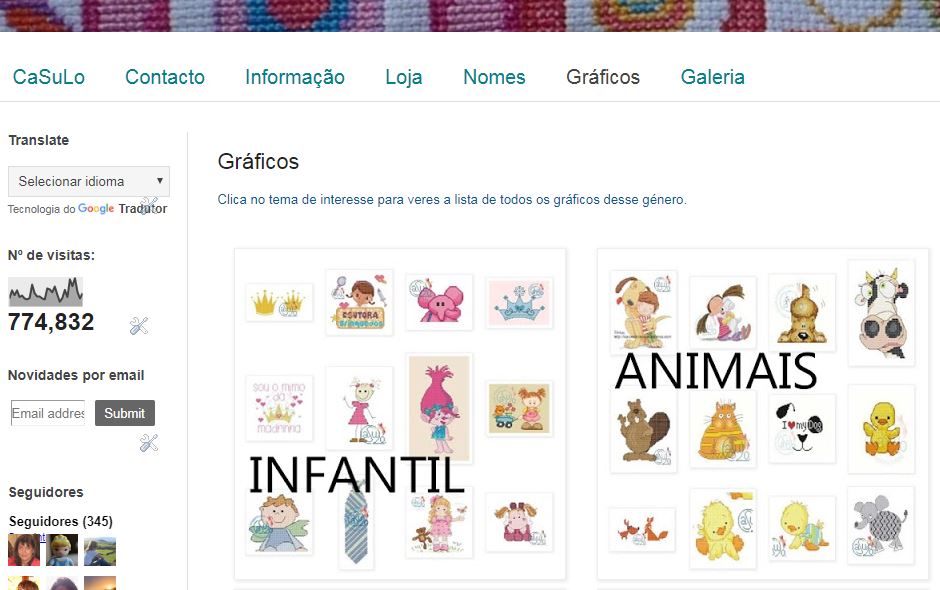This screenshot has height=590, width=940.
Task: Open the ANIMAIS charts category thumbnail
Action: (x=763, y=414)
